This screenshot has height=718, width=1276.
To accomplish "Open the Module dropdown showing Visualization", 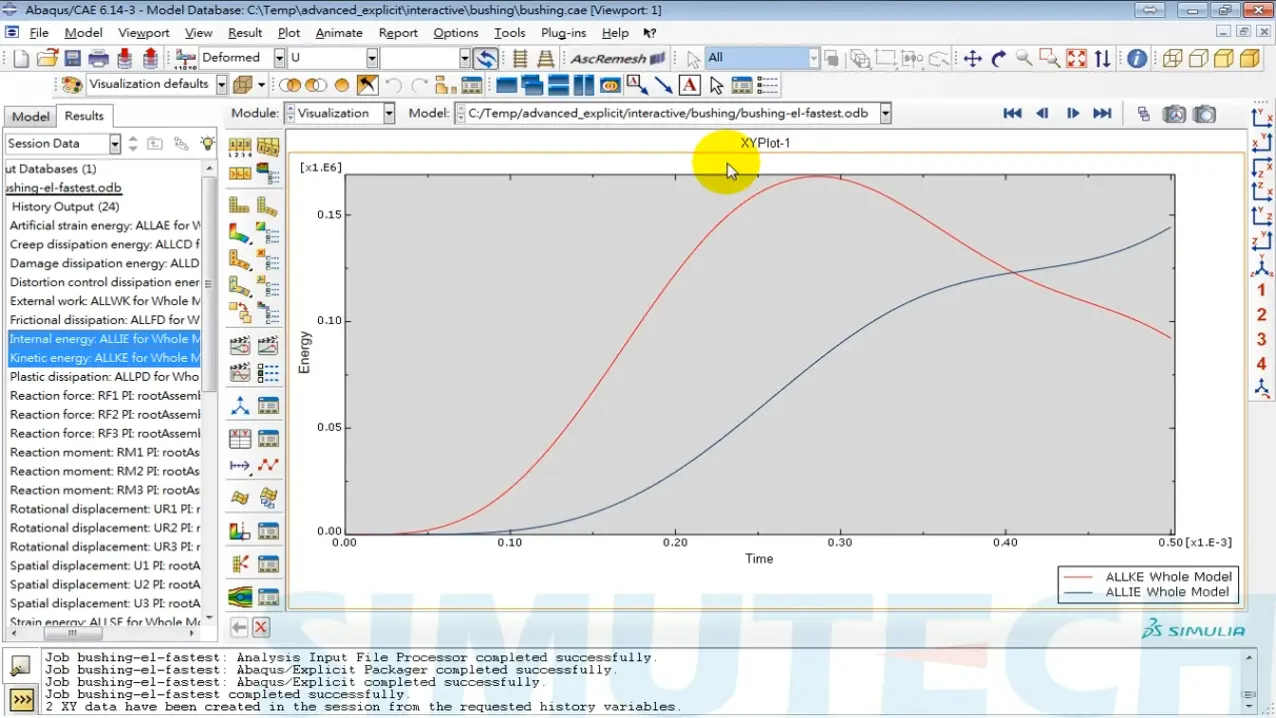I will (x=390, y=113).
